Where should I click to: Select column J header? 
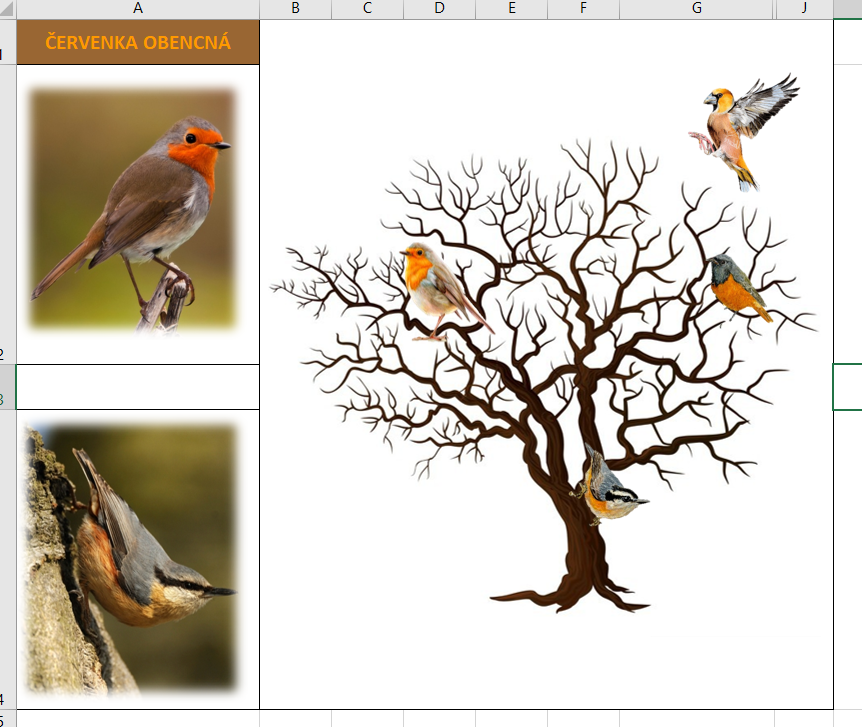point(804,9)
